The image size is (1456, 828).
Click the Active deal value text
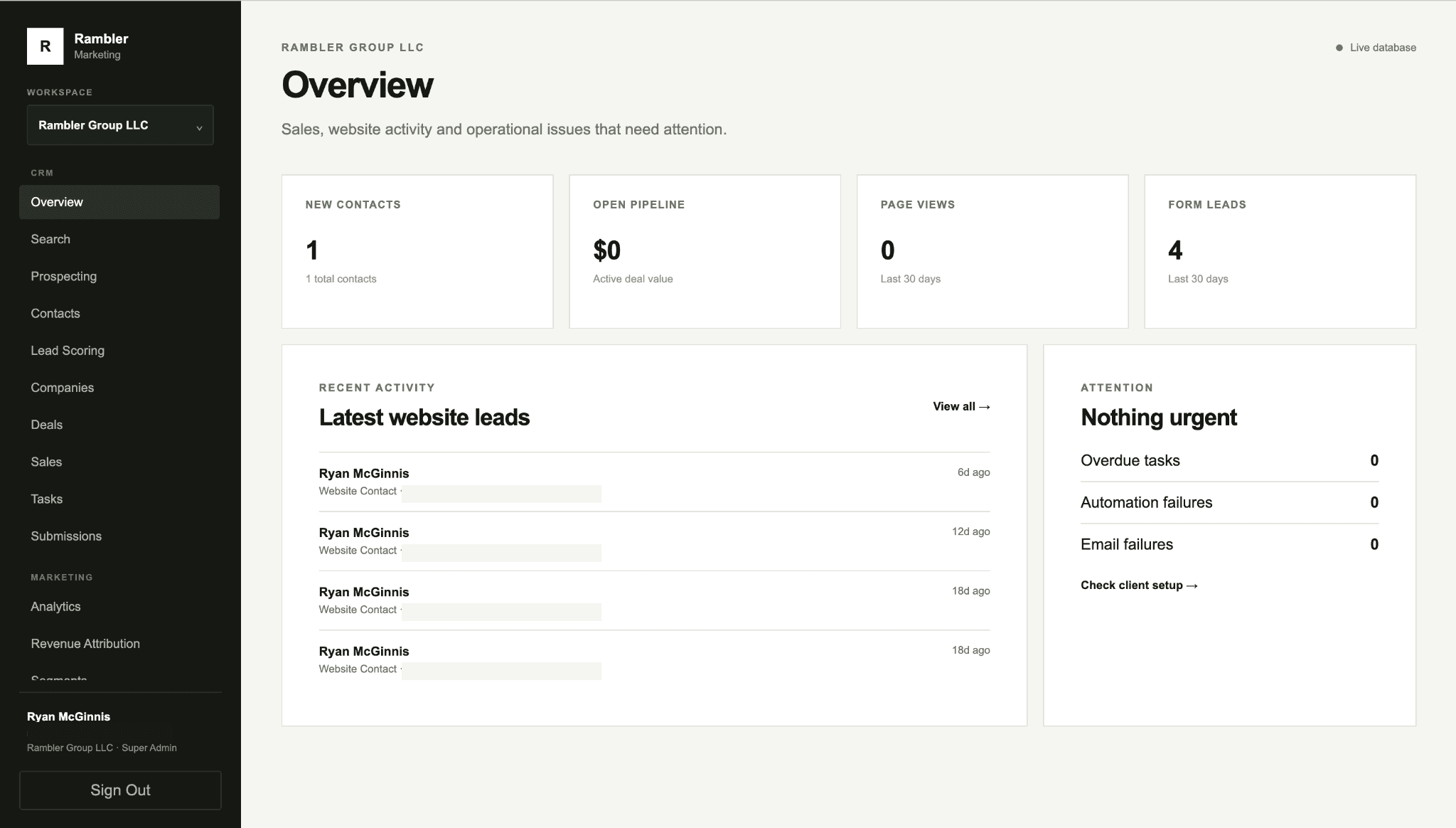[x=633, y=279]
